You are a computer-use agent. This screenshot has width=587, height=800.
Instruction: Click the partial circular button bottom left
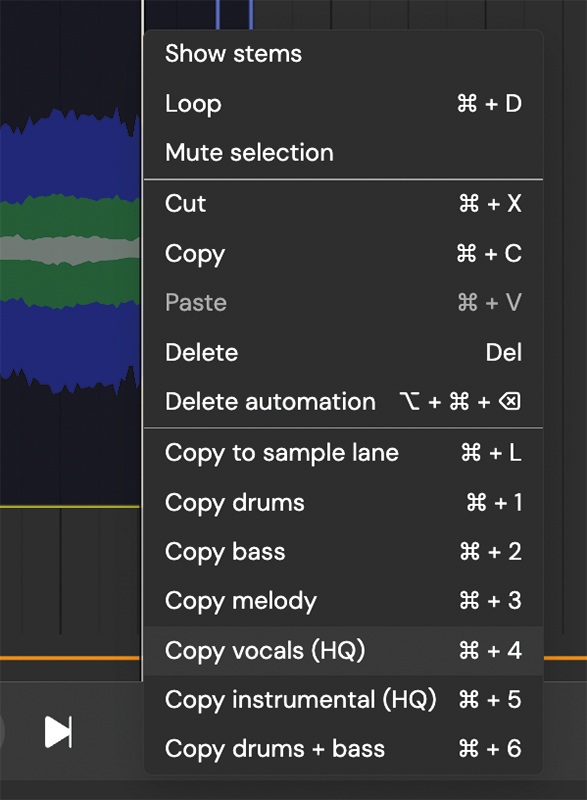tap(5, 732)
